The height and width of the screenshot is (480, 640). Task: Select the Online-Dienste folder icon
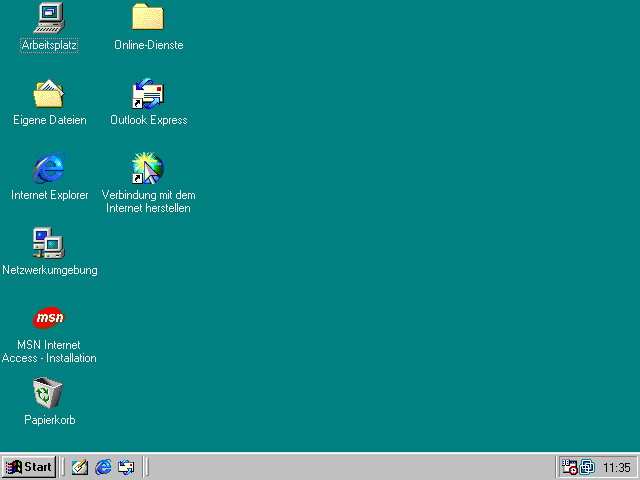click(148, 17)
